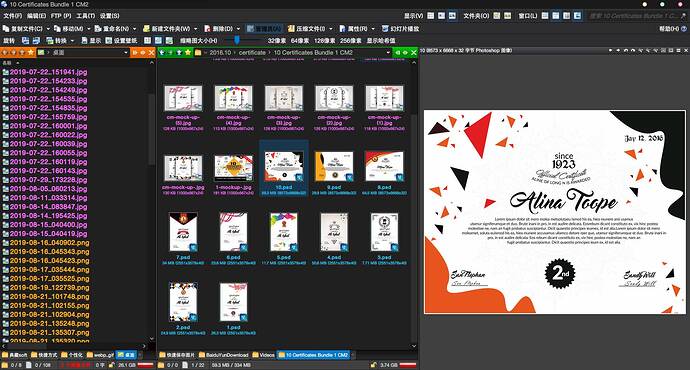Image resolution: width=690 pixels, height=370 pixels.
Task: Toggle the highlighted last window layout icon
Action: (578, 16)
